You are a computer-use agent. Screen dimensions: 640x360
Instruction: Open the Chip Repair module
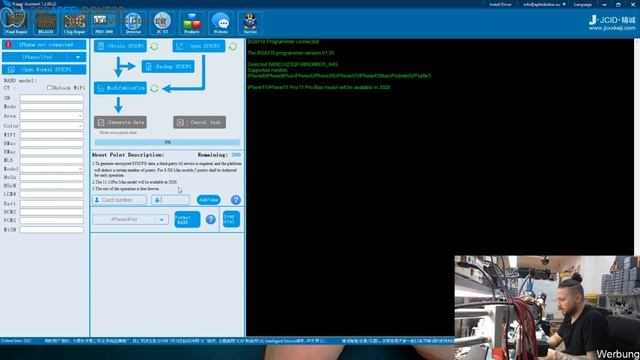coord(75,22)
